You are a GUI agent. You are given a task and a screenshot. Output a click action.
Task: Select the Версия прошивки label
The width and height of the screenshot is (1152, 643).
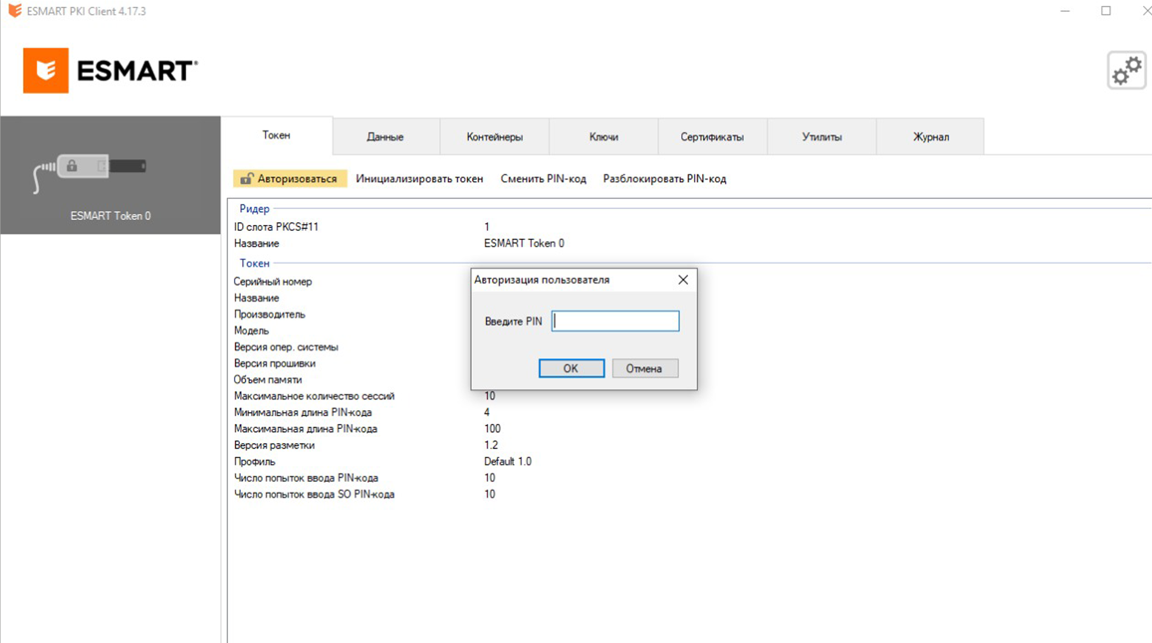pyautogui.click(x=274, y=363)
